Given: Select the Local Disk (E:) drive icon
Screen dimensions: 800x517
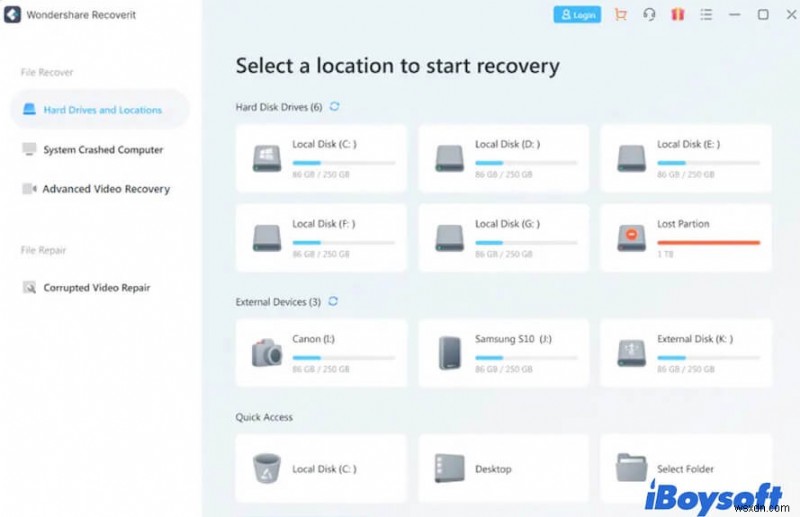Looking at the screenshot, I should [x=632, y=158].
